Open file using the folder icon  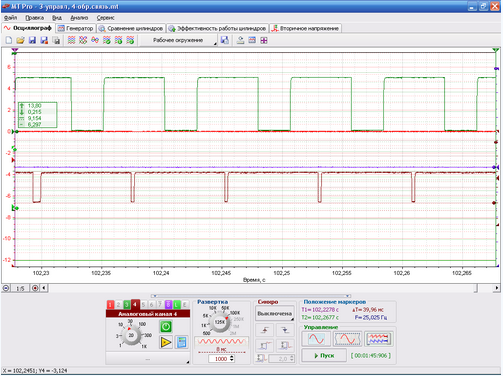pos(20,40)
